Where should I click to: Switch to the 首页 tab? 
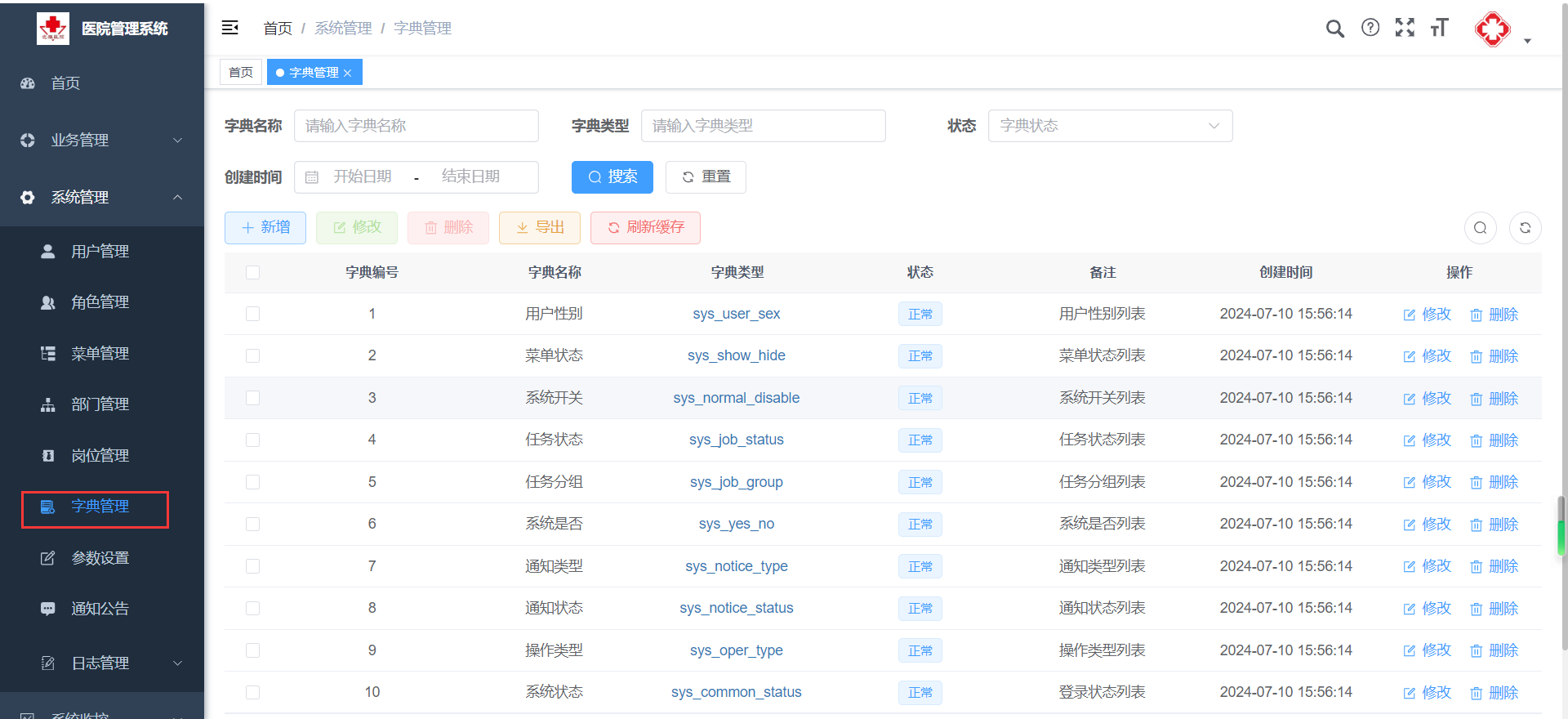point(241,73)
